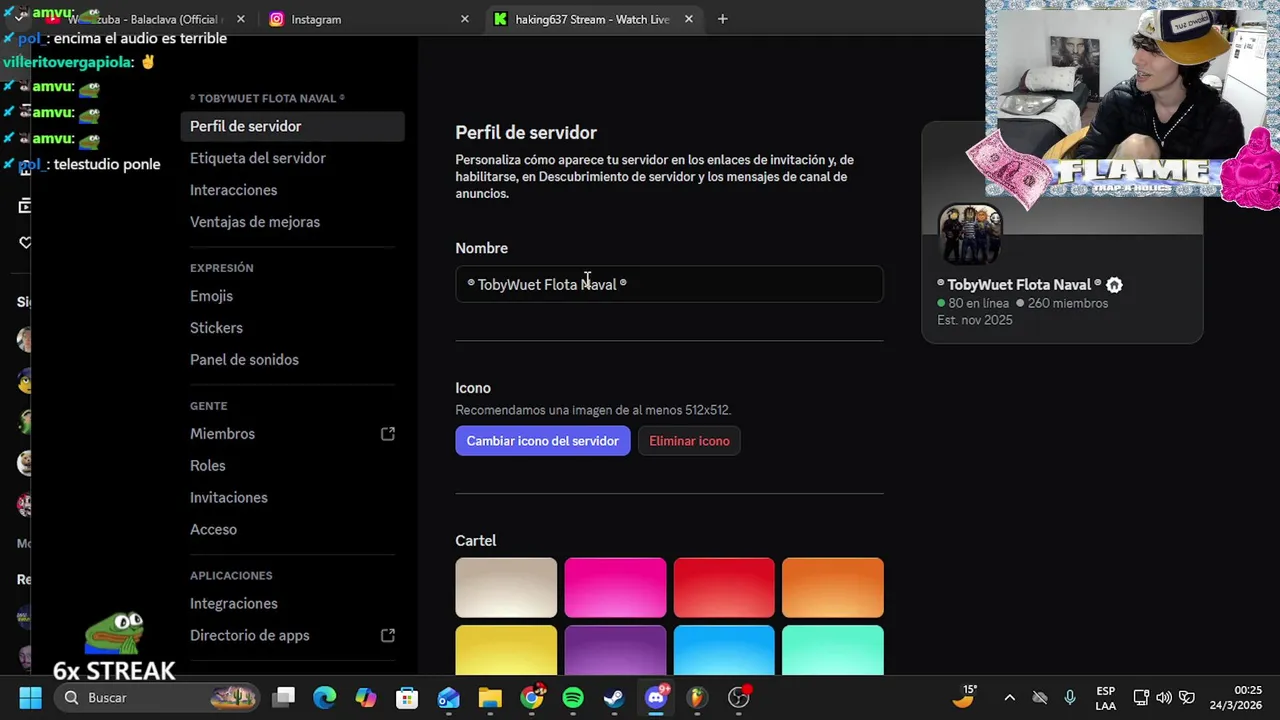The width and height of the screenshot is (1280, 720).
Task: Select the beige banner color swatch
Action: (506, 588)
